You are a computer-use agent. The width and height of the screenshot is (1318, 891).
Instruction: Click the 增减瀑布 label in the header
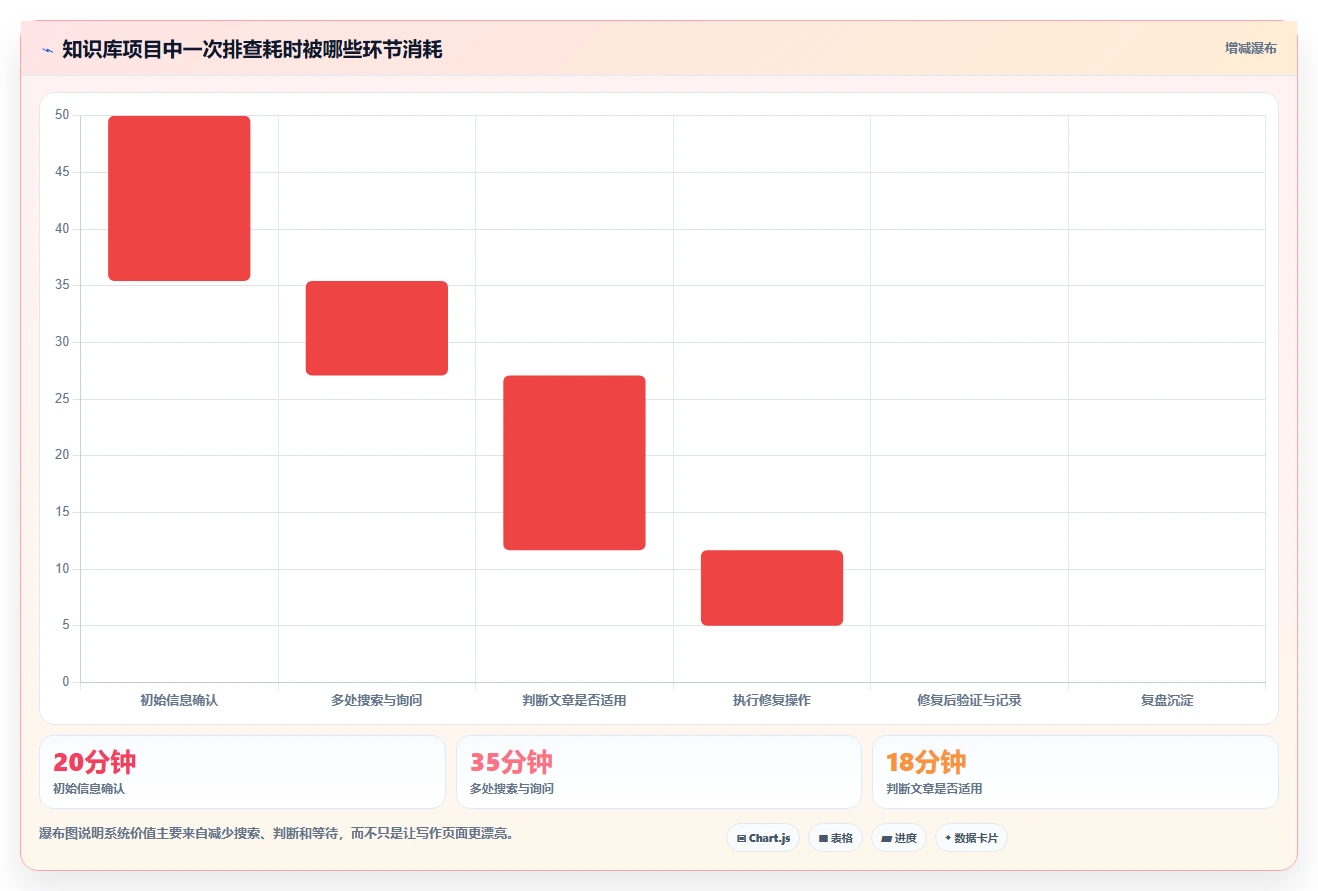tap(1250, 48)
